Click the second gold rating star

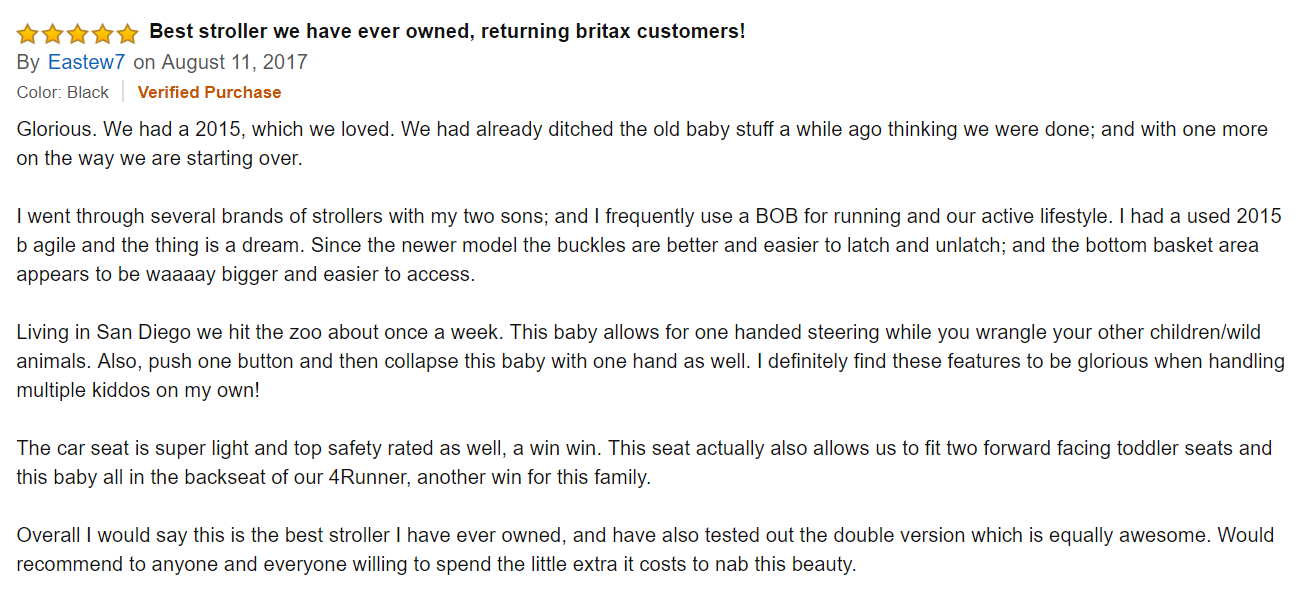52,34
